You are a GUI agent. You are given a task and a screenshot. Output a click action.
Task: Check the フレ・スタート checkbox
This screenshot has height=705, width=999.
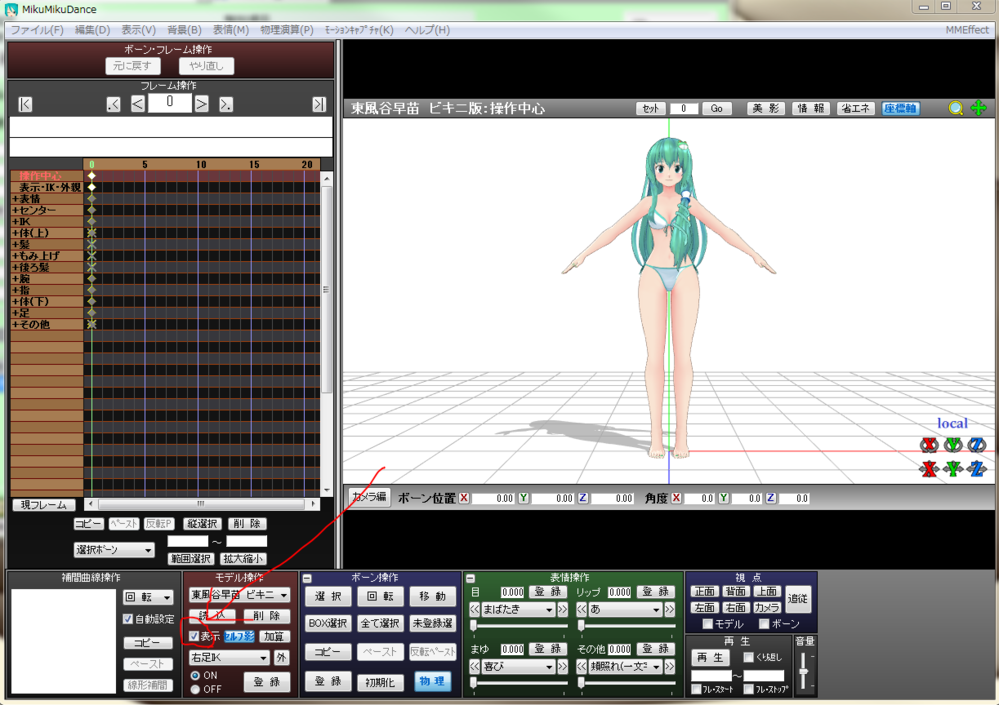[x=696, y=689]
